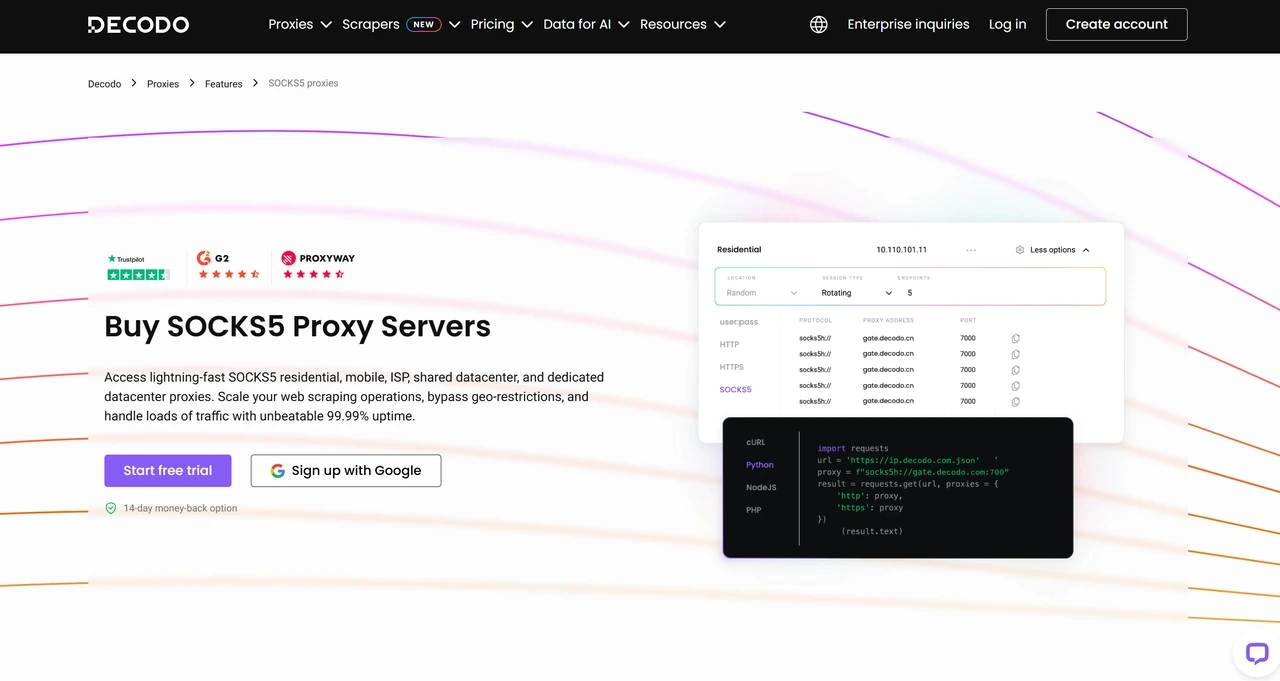
Task: Switch code example to cURL tab
Action: pyautogui.click(x=755, y=441)
